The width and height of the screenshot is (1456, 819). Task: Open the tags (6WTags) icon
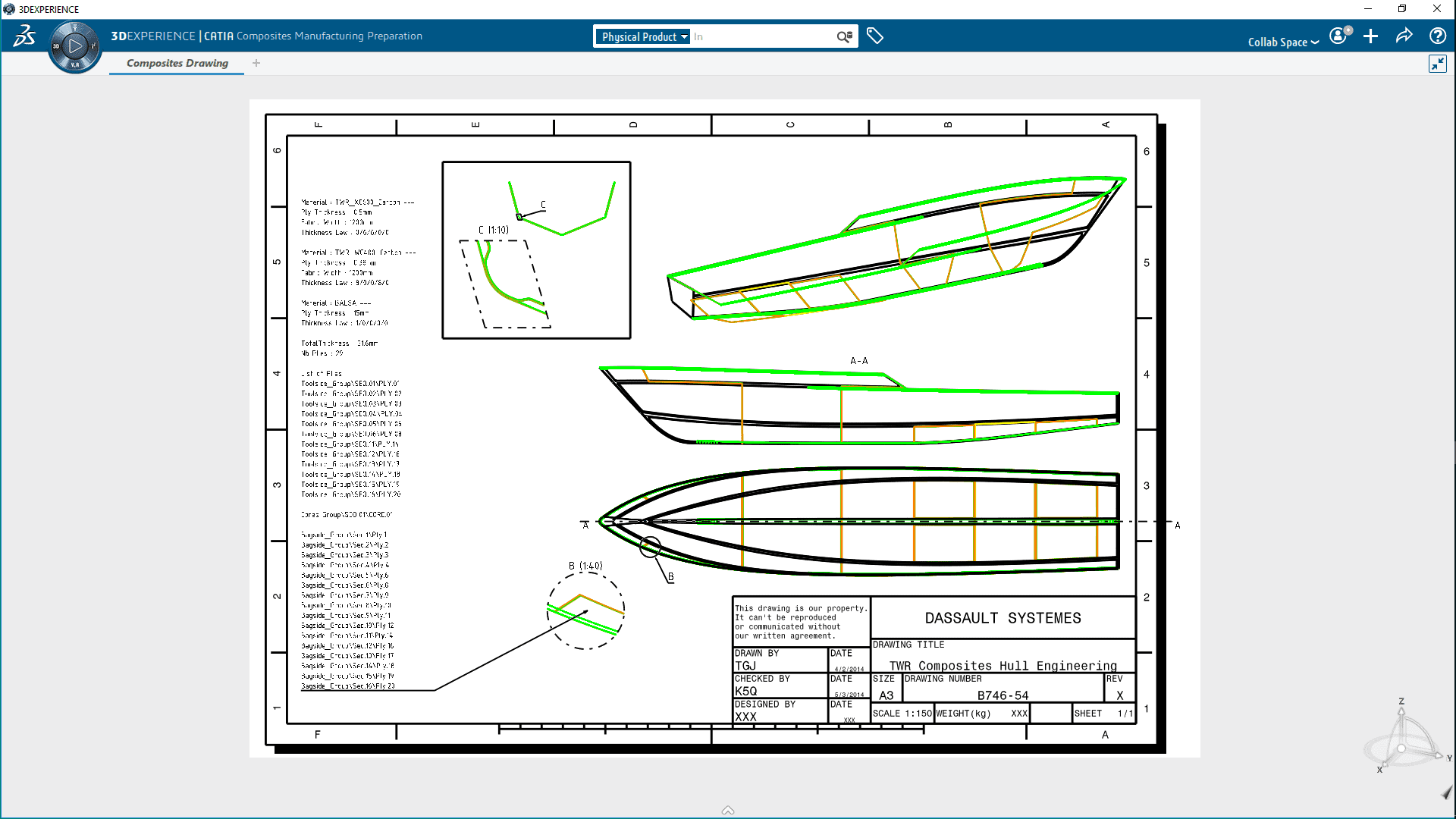[x=874, y=36]
